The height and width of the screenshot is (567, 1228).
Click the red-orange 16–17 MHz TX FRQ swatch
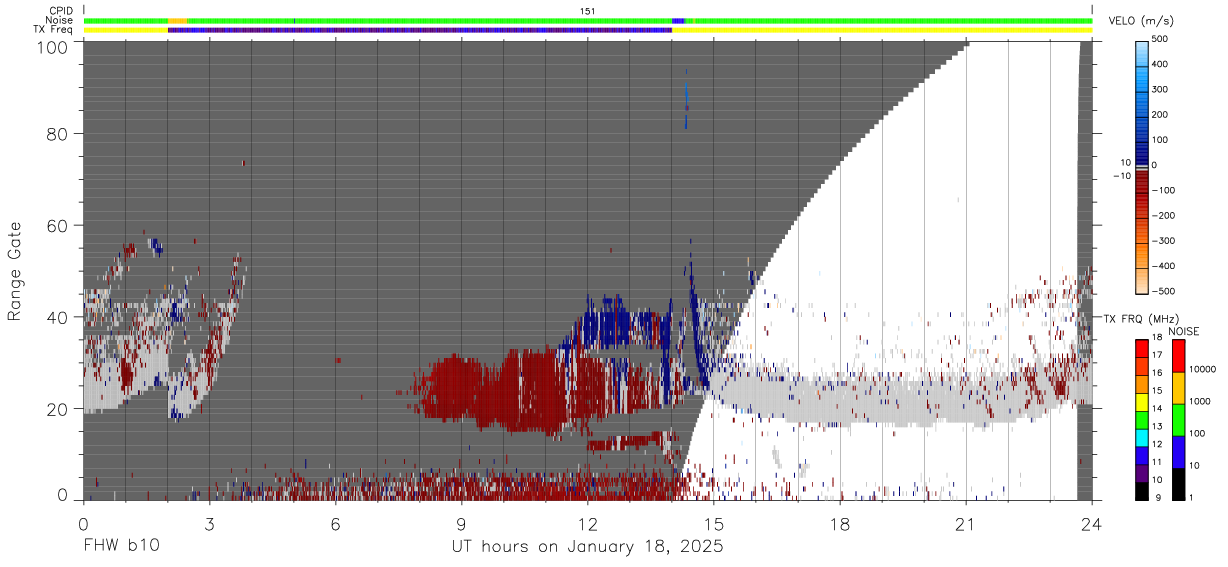pos(1142,366)
